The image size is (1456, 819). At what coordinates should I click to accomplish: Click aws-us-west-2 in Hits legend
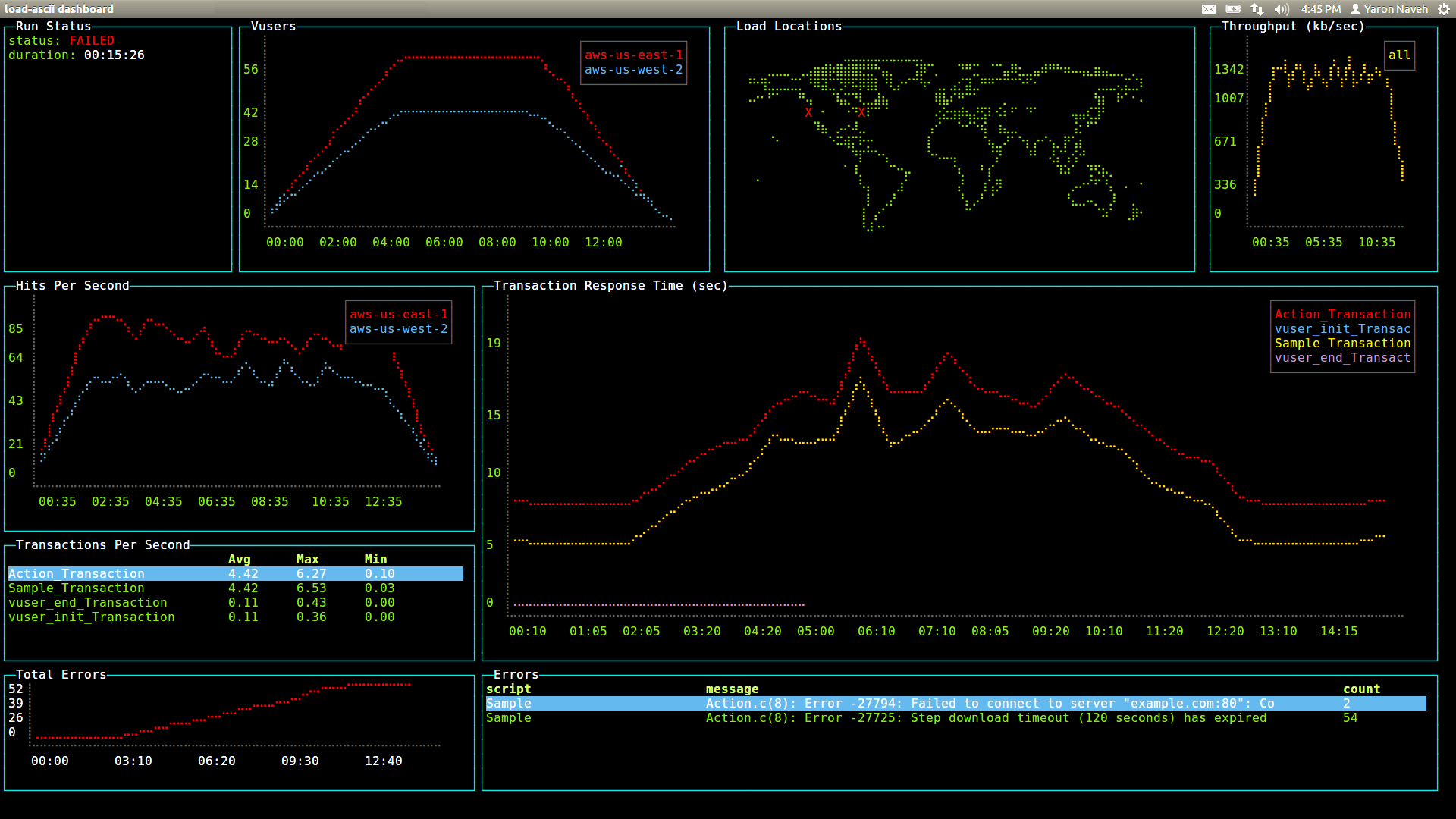tap(398, 329)
